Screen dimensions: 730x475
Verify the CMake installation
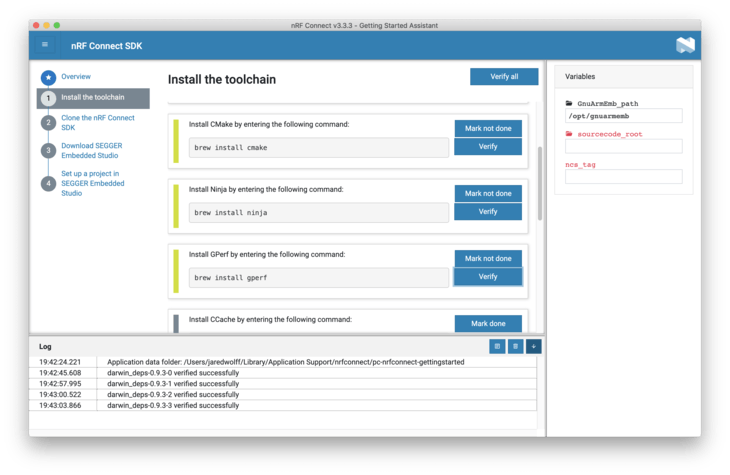tap(488, 146)
